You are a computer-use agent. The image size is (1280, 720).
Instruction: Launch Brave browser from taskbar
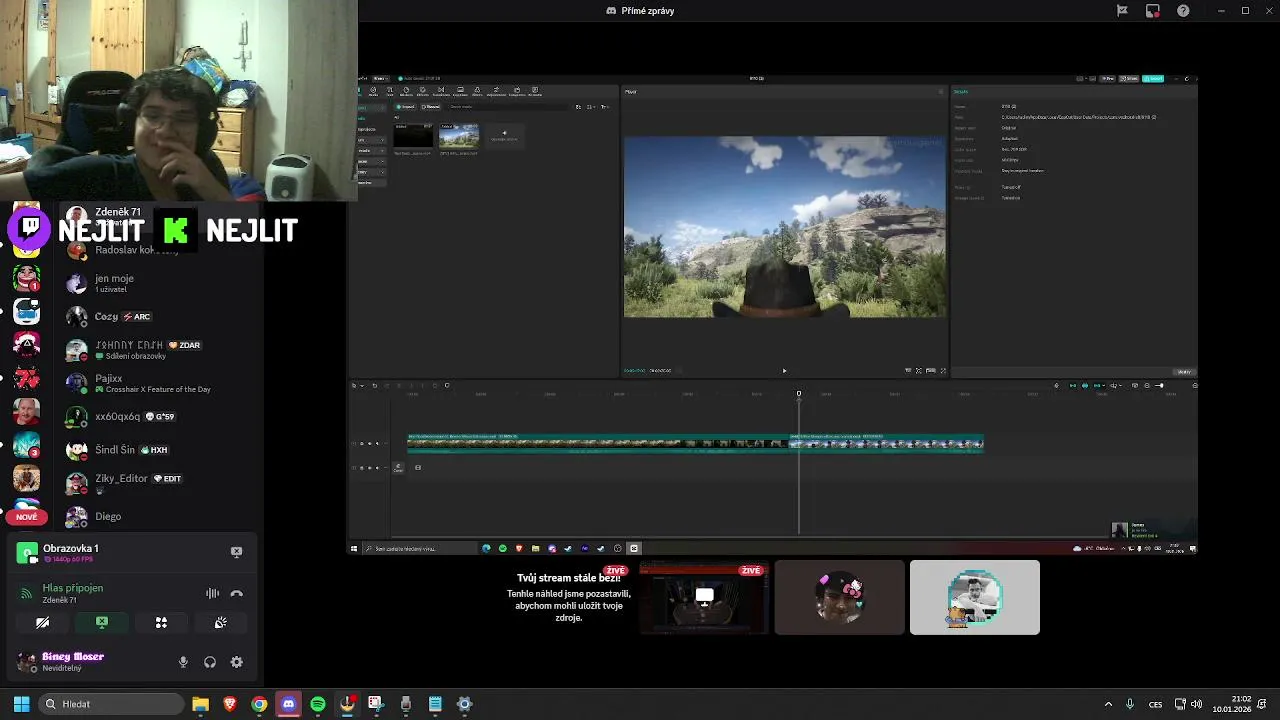pyautogui.click(x=230, y=704)
